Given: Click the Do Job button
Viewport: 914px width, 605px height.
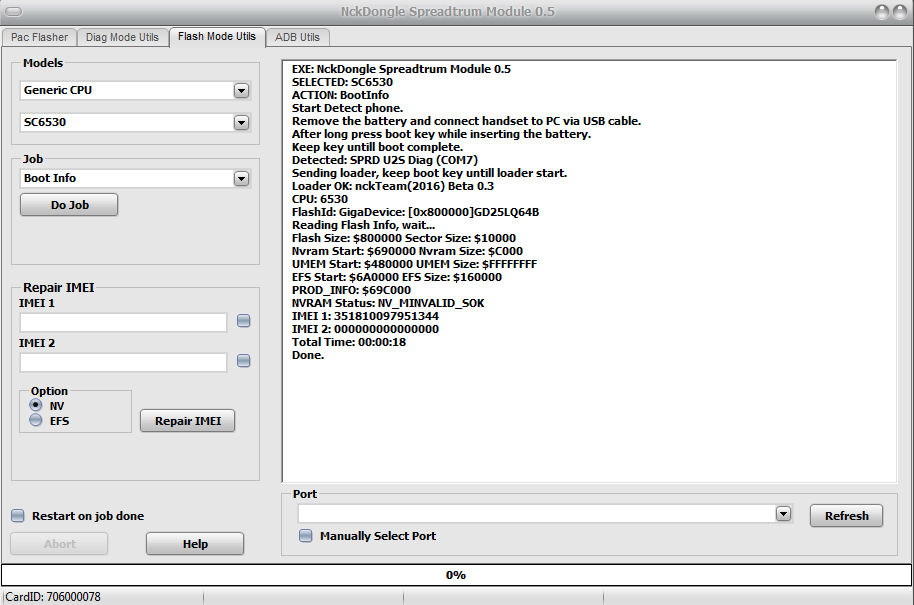Looking at the screenshot, I should [69, 205].
